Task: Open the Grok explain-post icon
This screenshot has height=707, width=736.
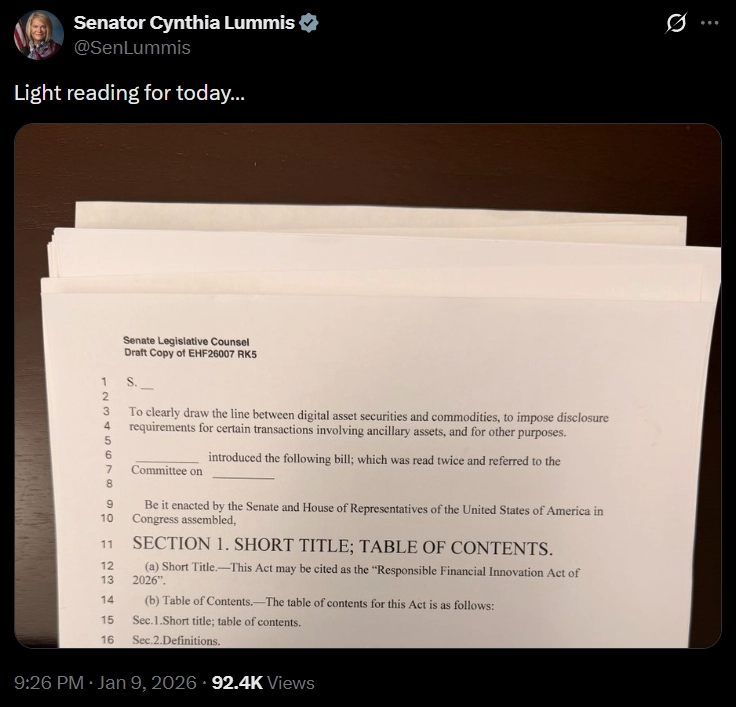Action: [676, 23]
